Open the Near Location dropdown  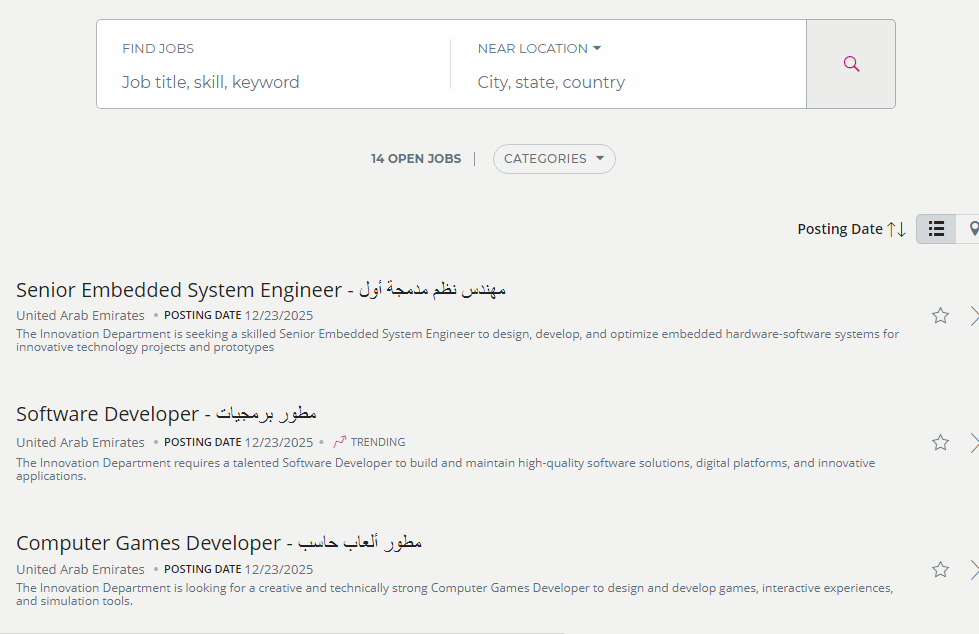(x=539, y=48)
